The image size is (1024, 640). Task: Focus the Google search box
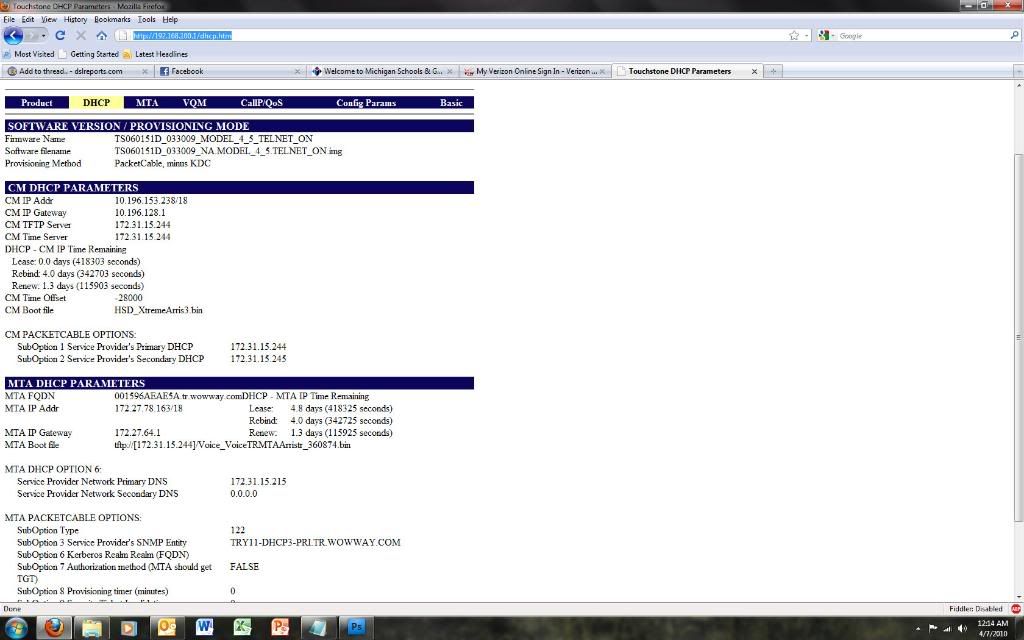coord(923,35)
